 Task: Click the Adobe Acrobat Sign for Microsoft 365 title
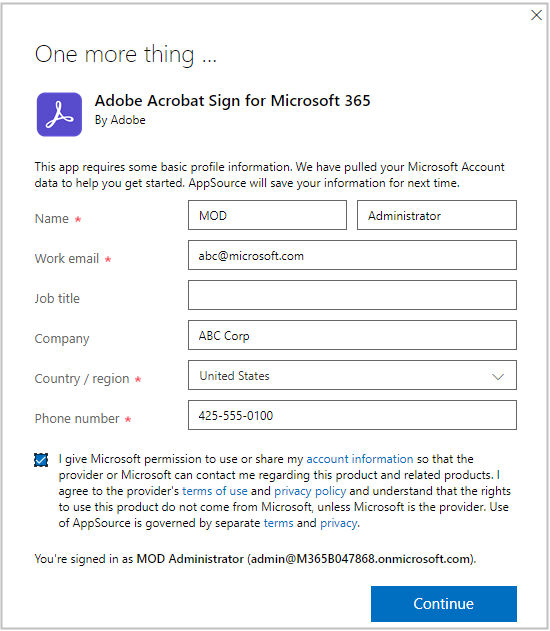[233, 101]
